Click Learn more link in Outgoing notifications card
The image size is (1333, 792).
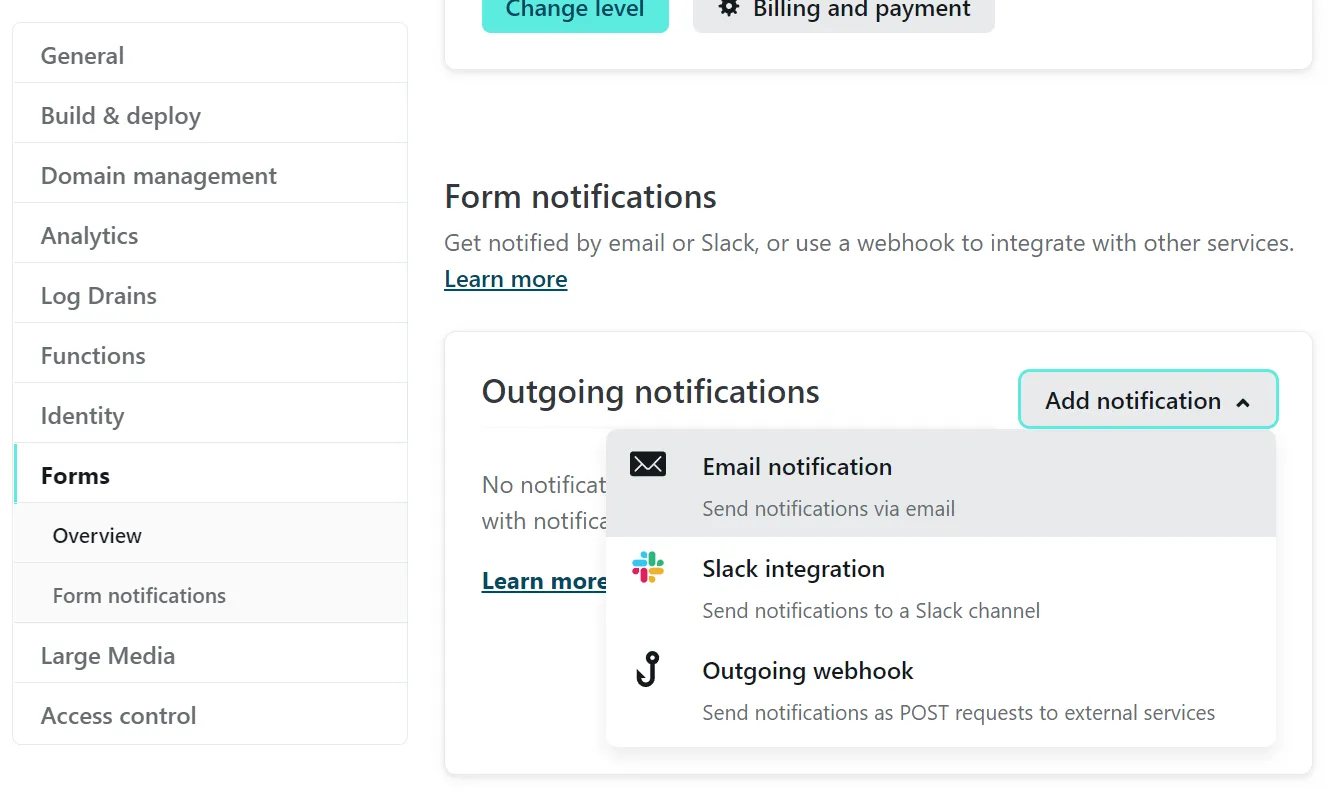coord(544,581)
